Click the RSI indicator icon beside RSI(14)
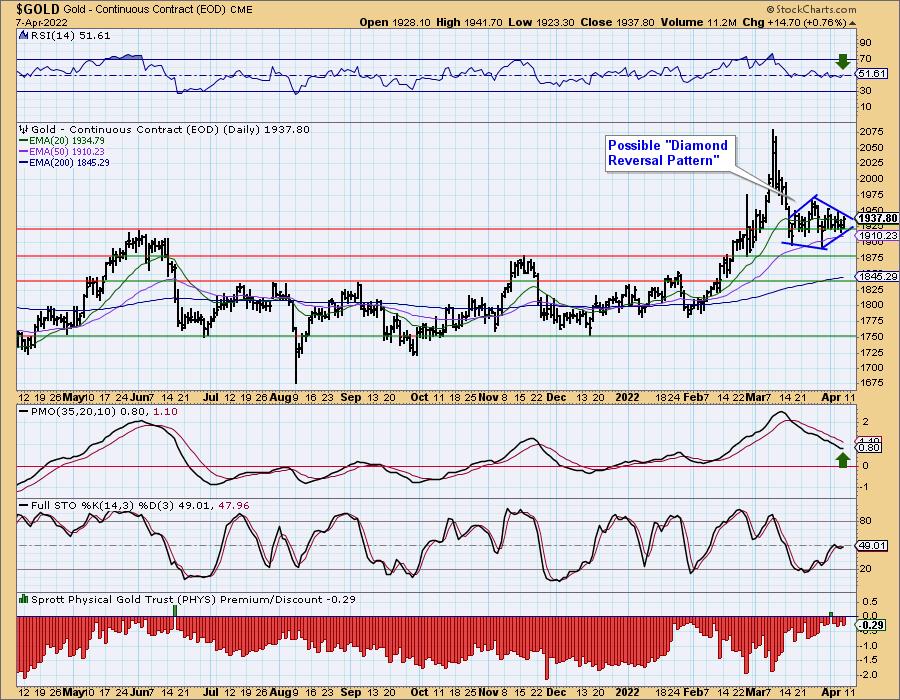This screenshot has width=900, height=700. tap(24, 36)
